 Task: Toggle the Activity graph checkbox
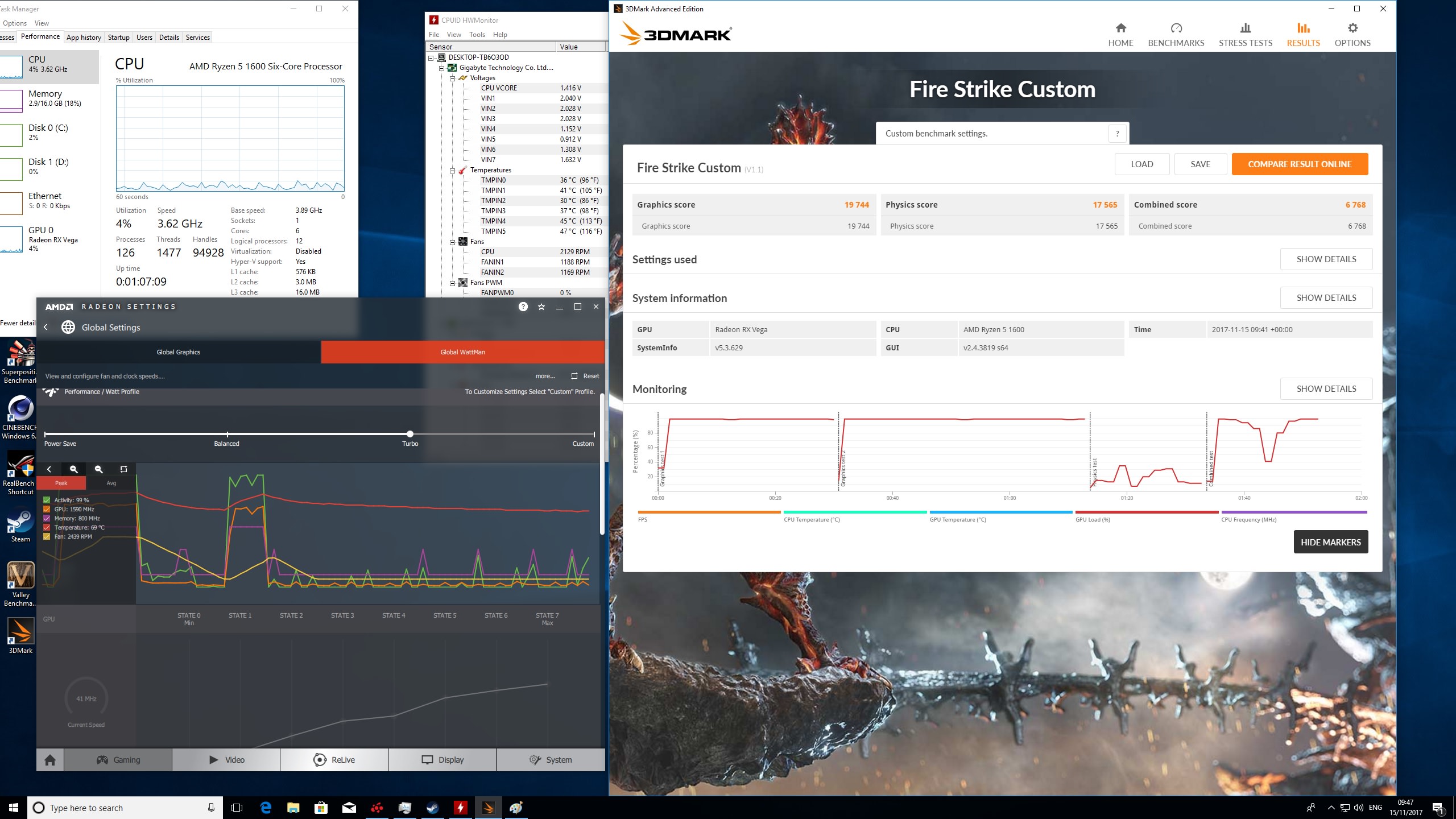[47, 500]
